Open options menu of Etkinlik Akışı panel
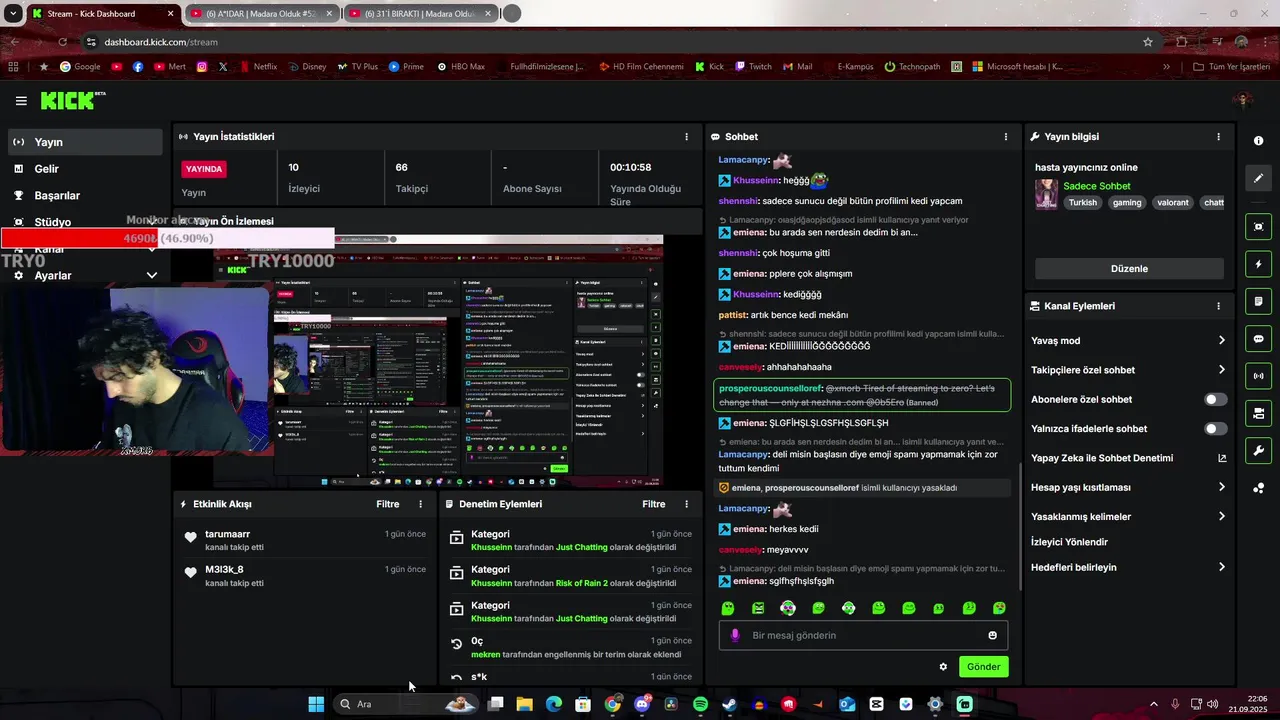 [420, 505]
